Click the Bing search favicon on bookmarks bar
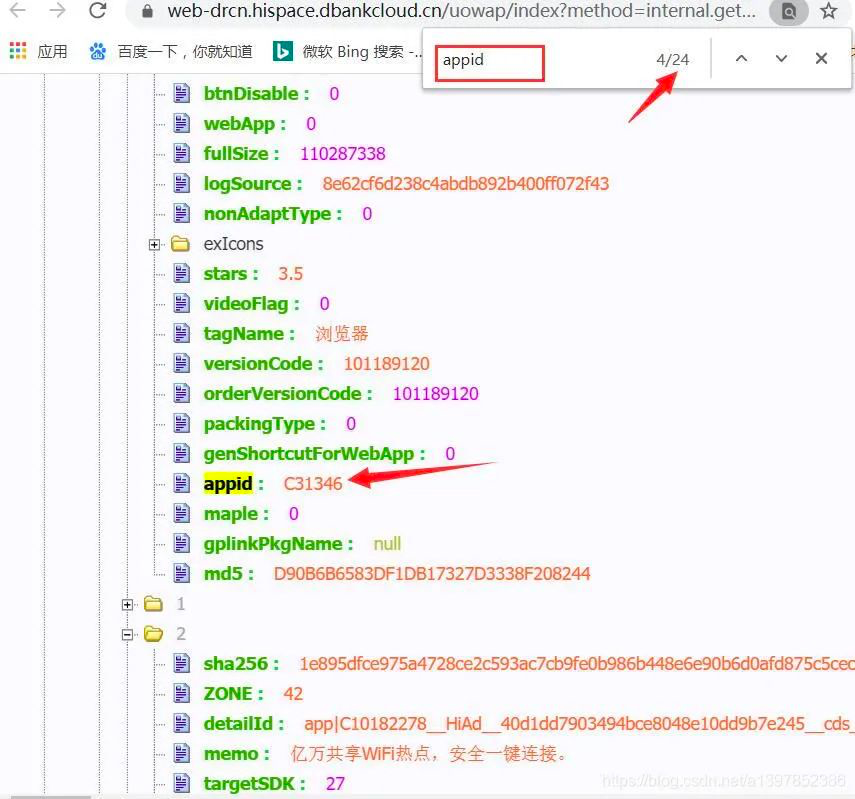This screenshot has width=855, height=799. coord(283,52)
